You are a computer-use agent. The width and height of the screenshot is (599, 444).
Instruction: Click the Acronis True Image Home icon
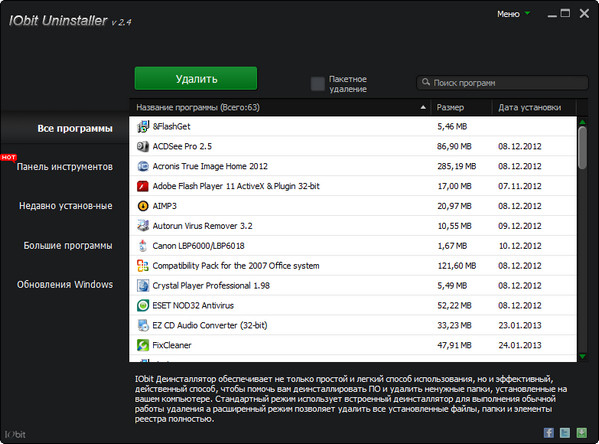tap(143, 166)
